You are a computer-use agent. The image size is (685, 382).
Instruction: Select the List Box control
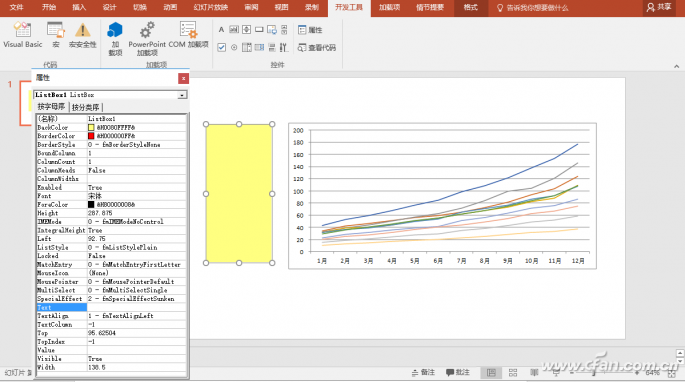point(246,47)
